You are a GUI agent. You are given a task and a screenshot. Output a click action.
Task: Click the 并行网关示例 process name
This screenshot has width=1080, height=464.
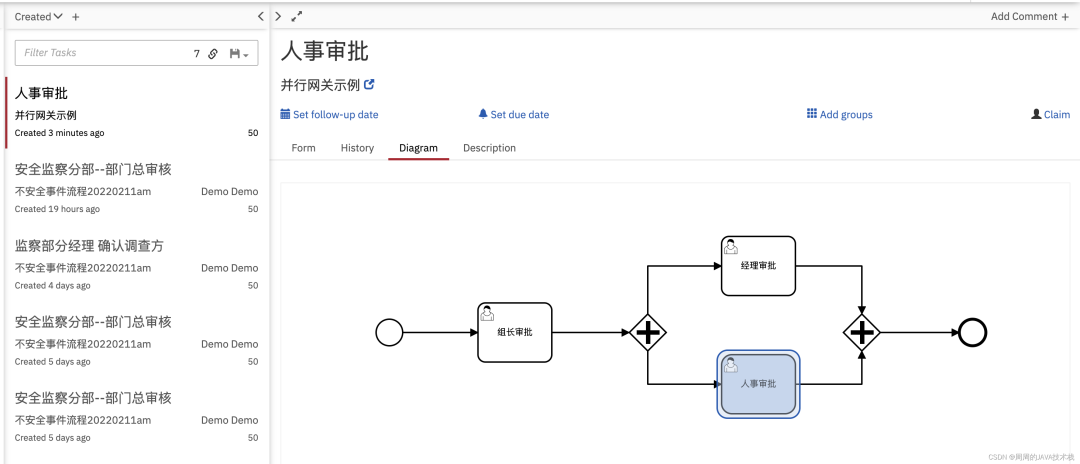320,85
